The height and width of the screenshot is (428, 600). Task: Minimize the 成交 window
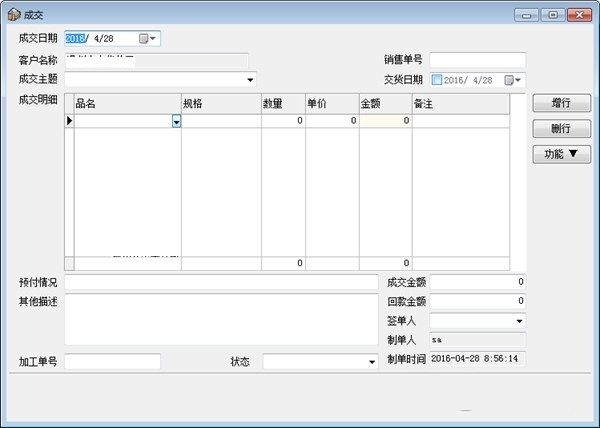point(526,15)
